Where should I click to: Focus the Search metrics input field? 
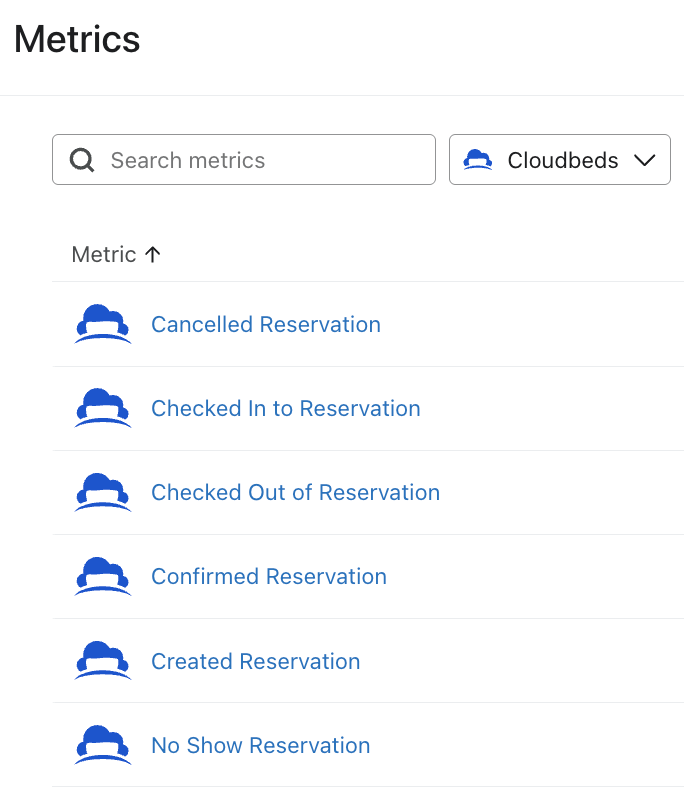(x=260, y=160)
